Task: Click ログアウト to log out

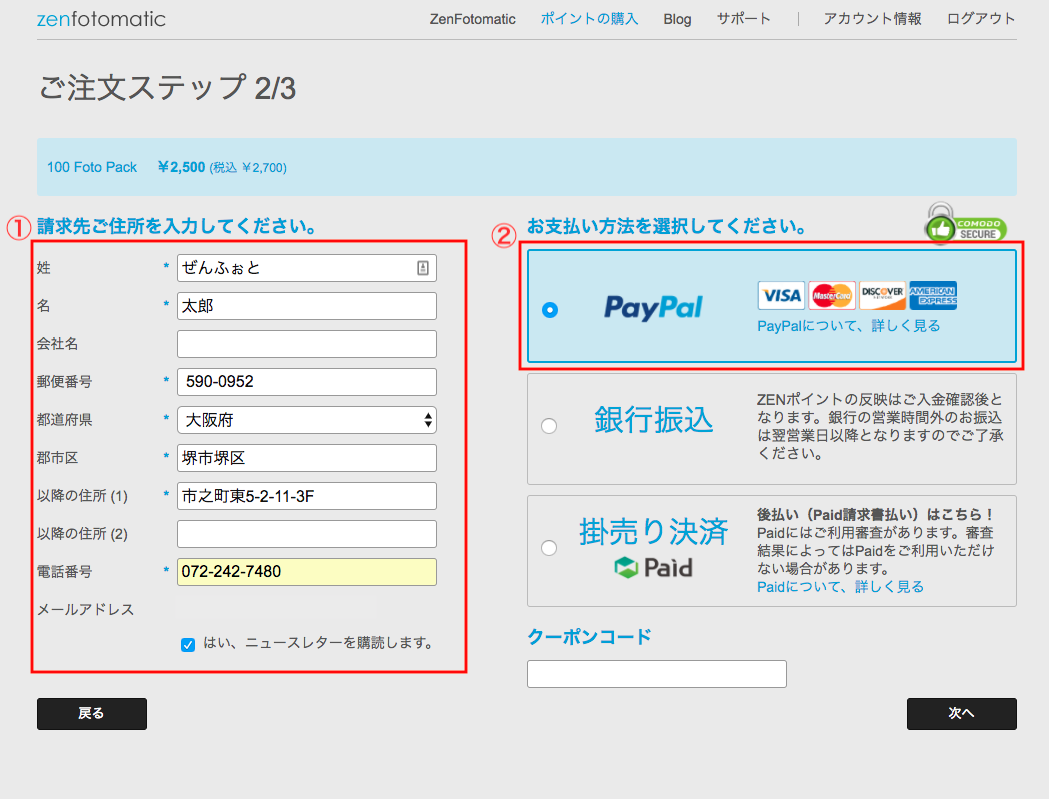Action: point(981,19)
